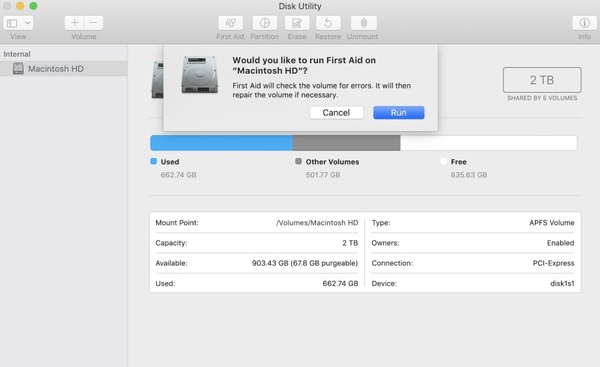
Task: Click the 'Mount Point:' label
Action: tap(177, 223)
